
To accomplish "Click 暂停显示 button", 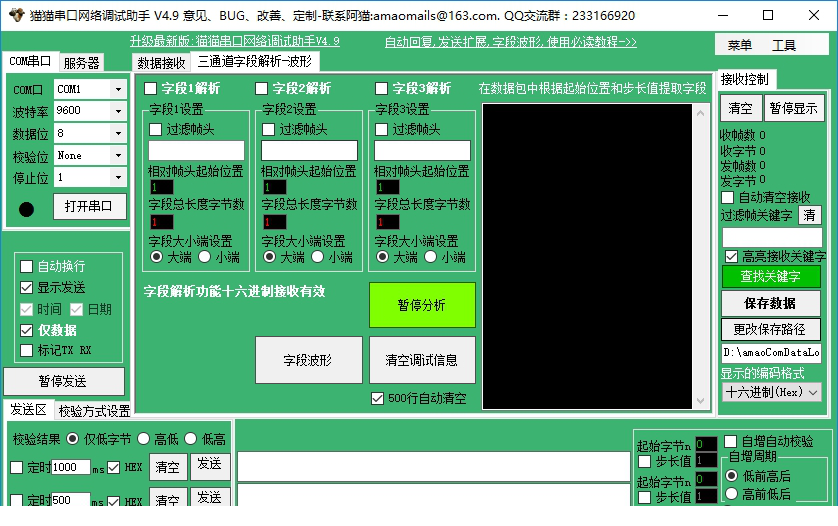I will pyautogui.click(x=794, y=109).
